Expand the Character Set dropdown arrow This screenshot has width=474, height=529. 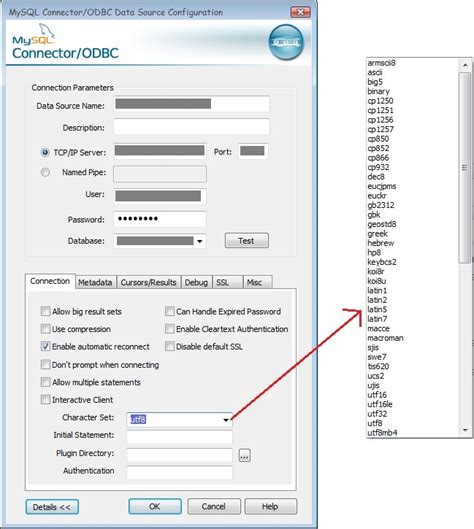click(x=226, y=420)
